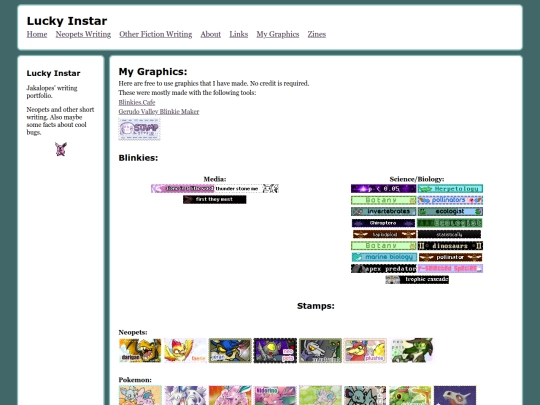Click the 'My Graphics:' page heading

point(153,72)
